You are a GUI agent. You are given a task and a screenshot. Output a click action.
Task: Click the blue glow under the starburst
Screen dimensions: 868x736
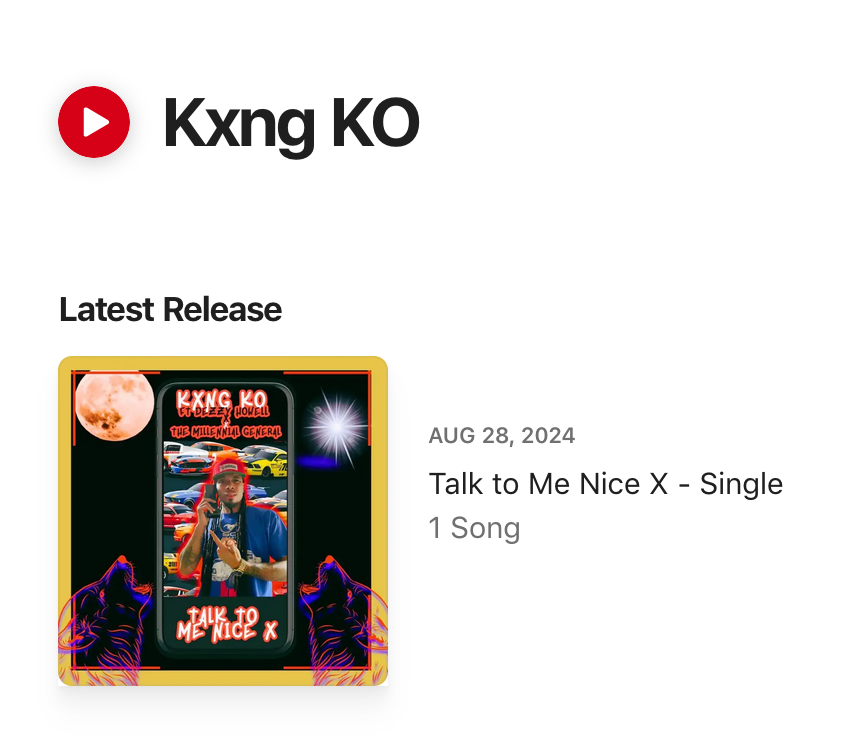pos(323,462)
